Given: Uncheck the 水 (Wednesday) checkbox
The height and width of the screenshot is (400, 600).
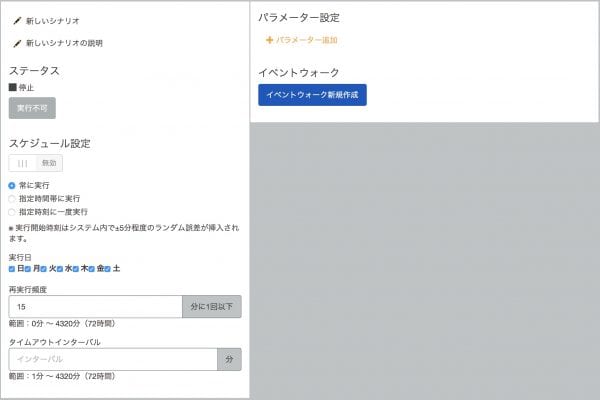Looking at the screenshot, I should 60,269.
